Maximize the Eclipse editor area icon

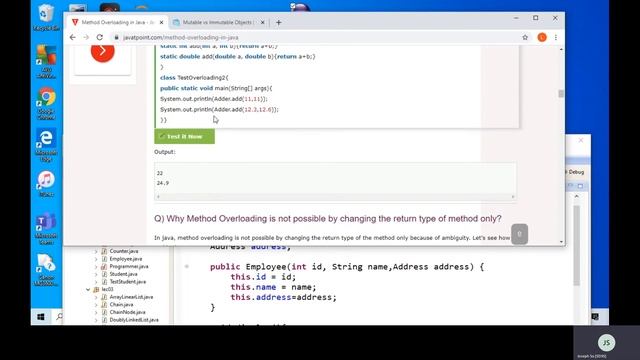[580, 186]
